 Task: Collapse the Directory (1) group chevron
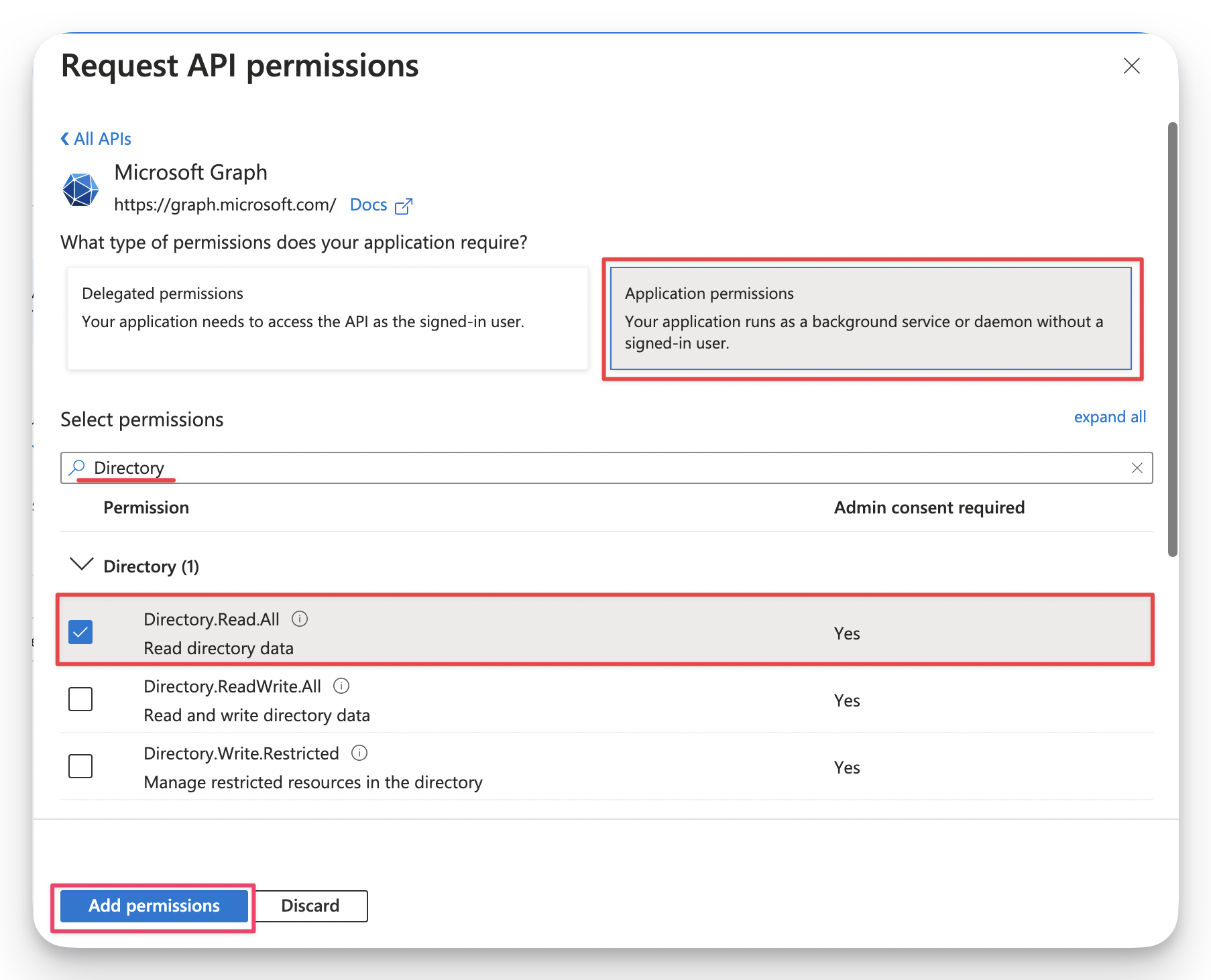coord(82,564)
